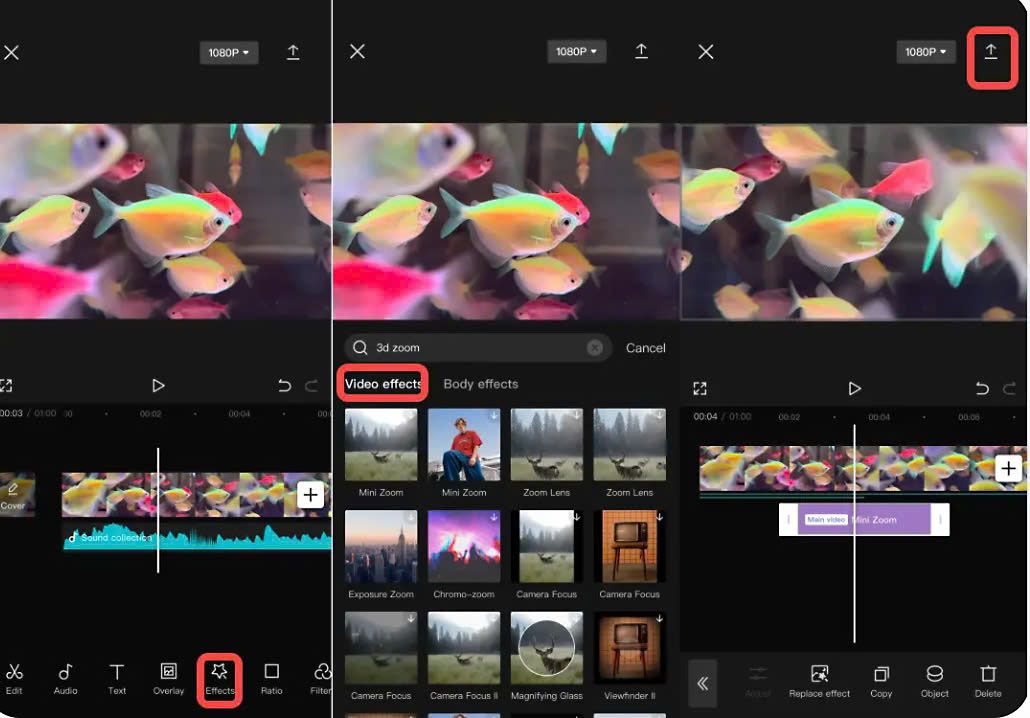Delete the selected effect with trash icon
This screenshot has width=1030, height=718.
pos(988,680)
